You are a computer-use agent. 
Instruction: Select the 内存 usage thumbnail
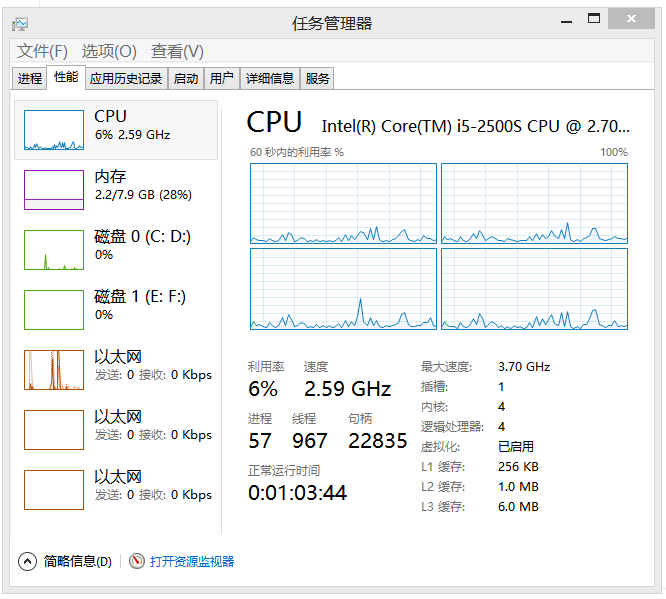(54, 190)
